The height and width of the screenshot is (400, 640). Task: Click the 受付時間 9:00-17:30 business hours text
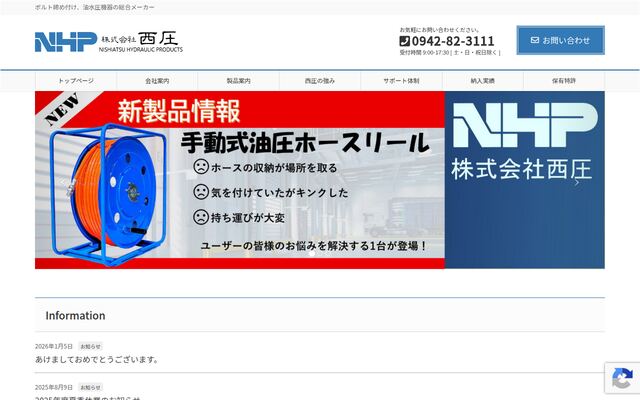click(450, 53)
